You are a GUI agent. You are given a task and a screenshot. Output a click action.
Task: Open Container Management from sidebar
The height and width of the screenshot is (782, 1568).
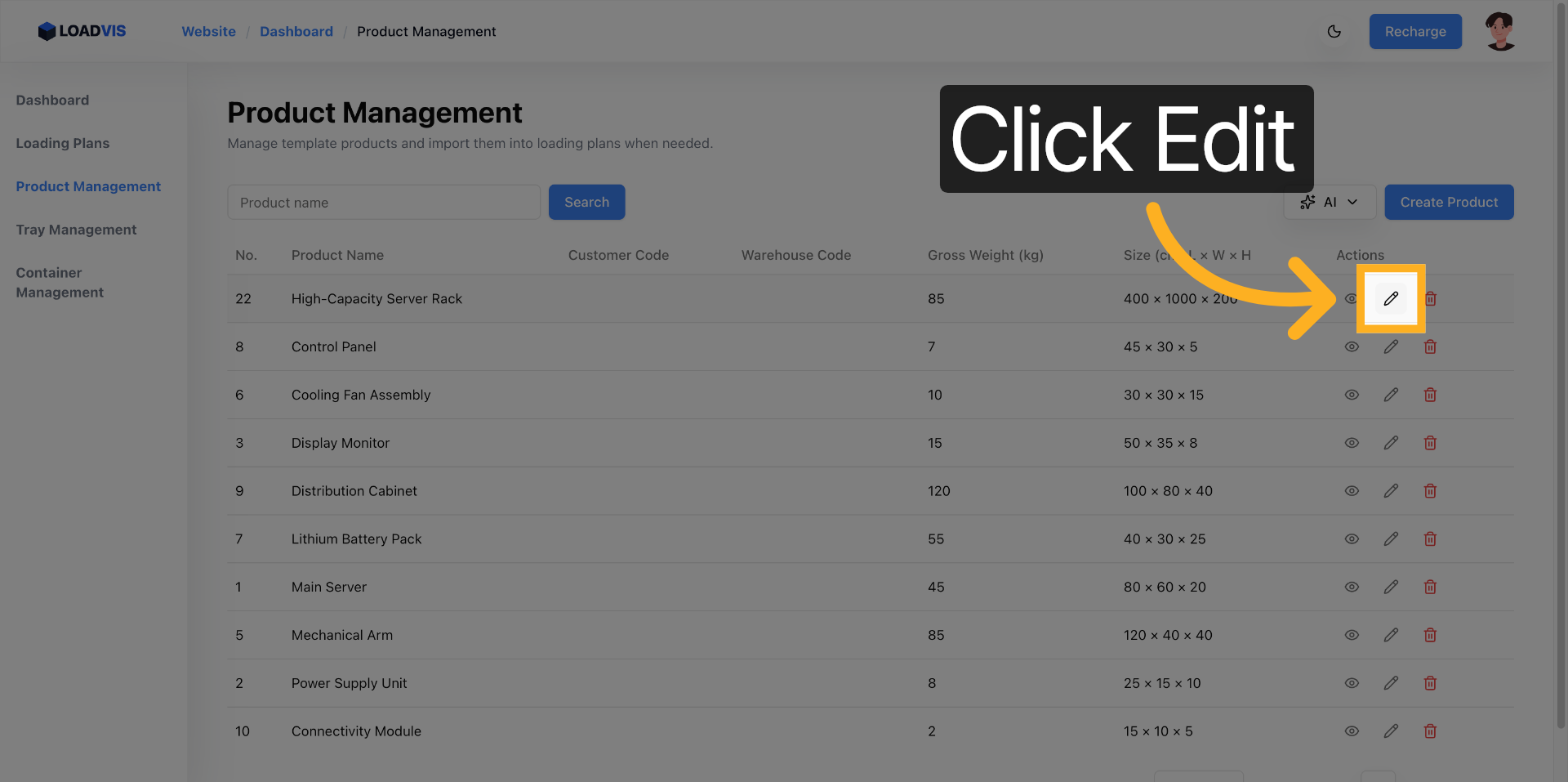point(60,283)
